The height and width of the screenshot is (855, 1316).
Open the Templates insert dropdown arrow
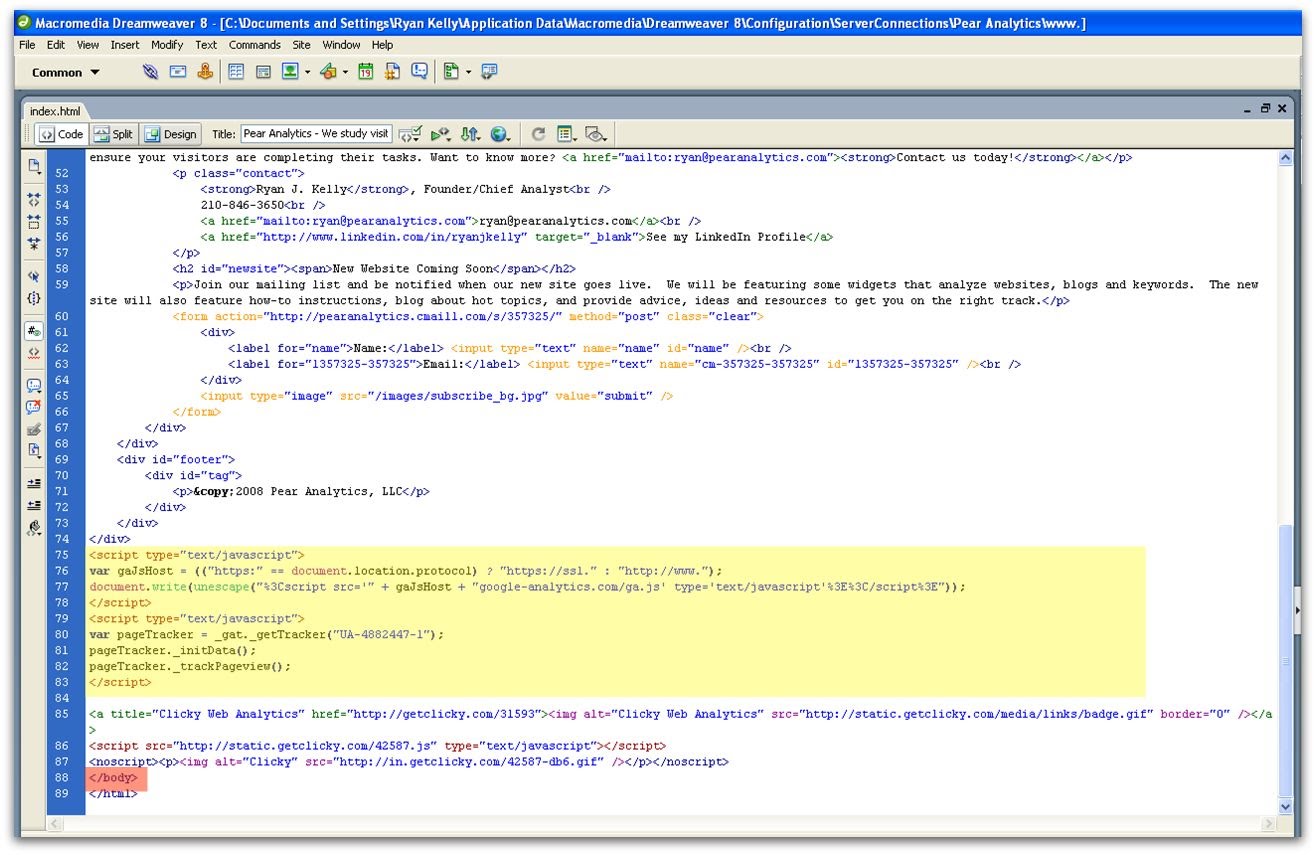pyautogui.click(x=467, y=72)
